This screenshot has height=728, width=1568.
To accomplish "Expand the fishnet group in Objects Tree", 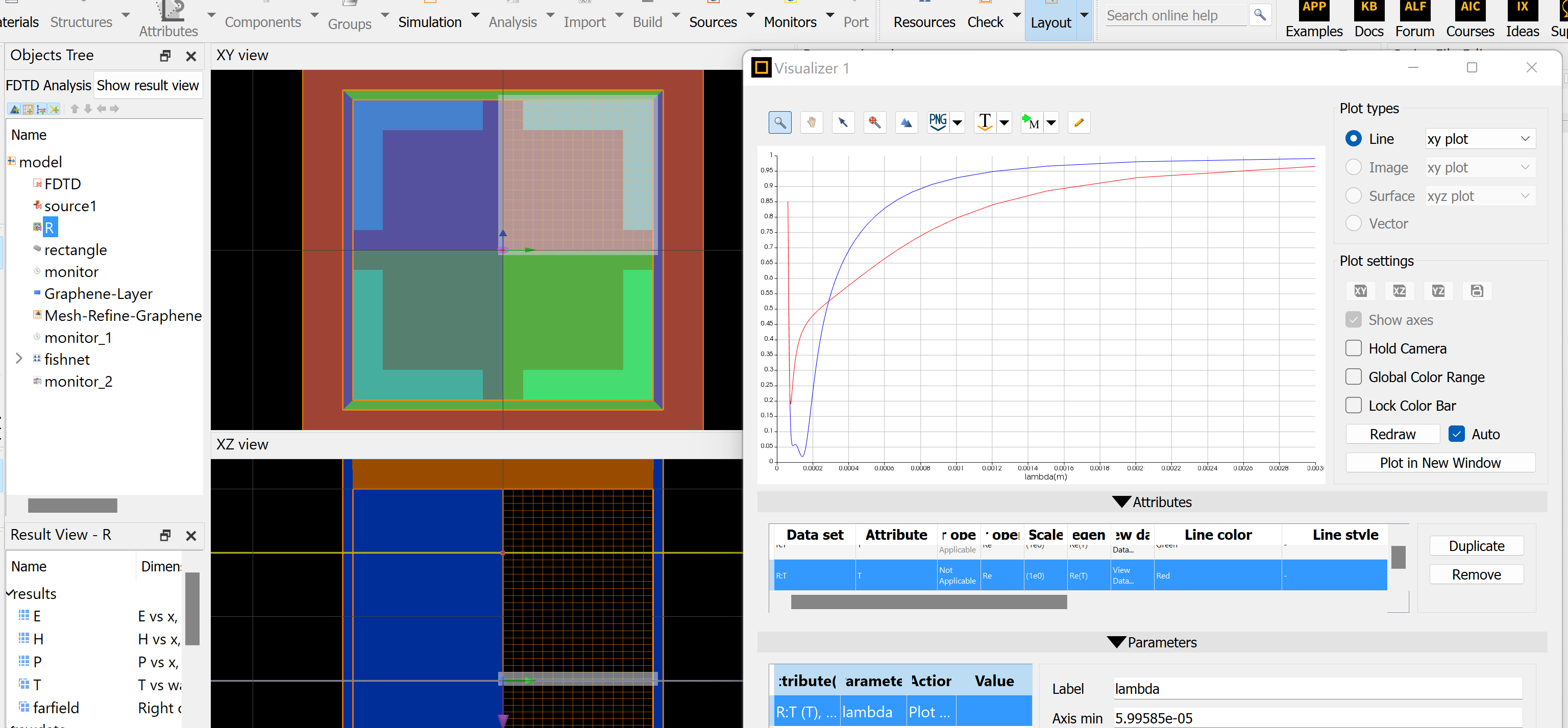I will coord(19,359).
